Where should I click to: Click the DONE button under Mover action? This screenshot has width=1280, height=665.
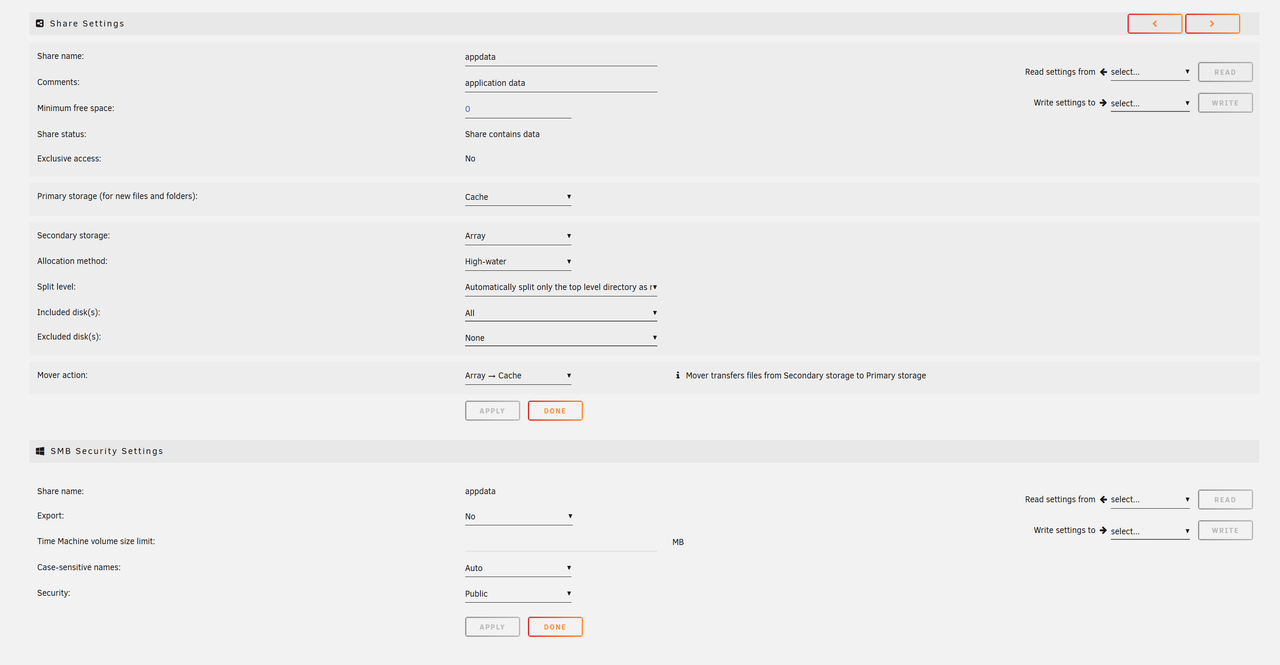tap(555, 411)
